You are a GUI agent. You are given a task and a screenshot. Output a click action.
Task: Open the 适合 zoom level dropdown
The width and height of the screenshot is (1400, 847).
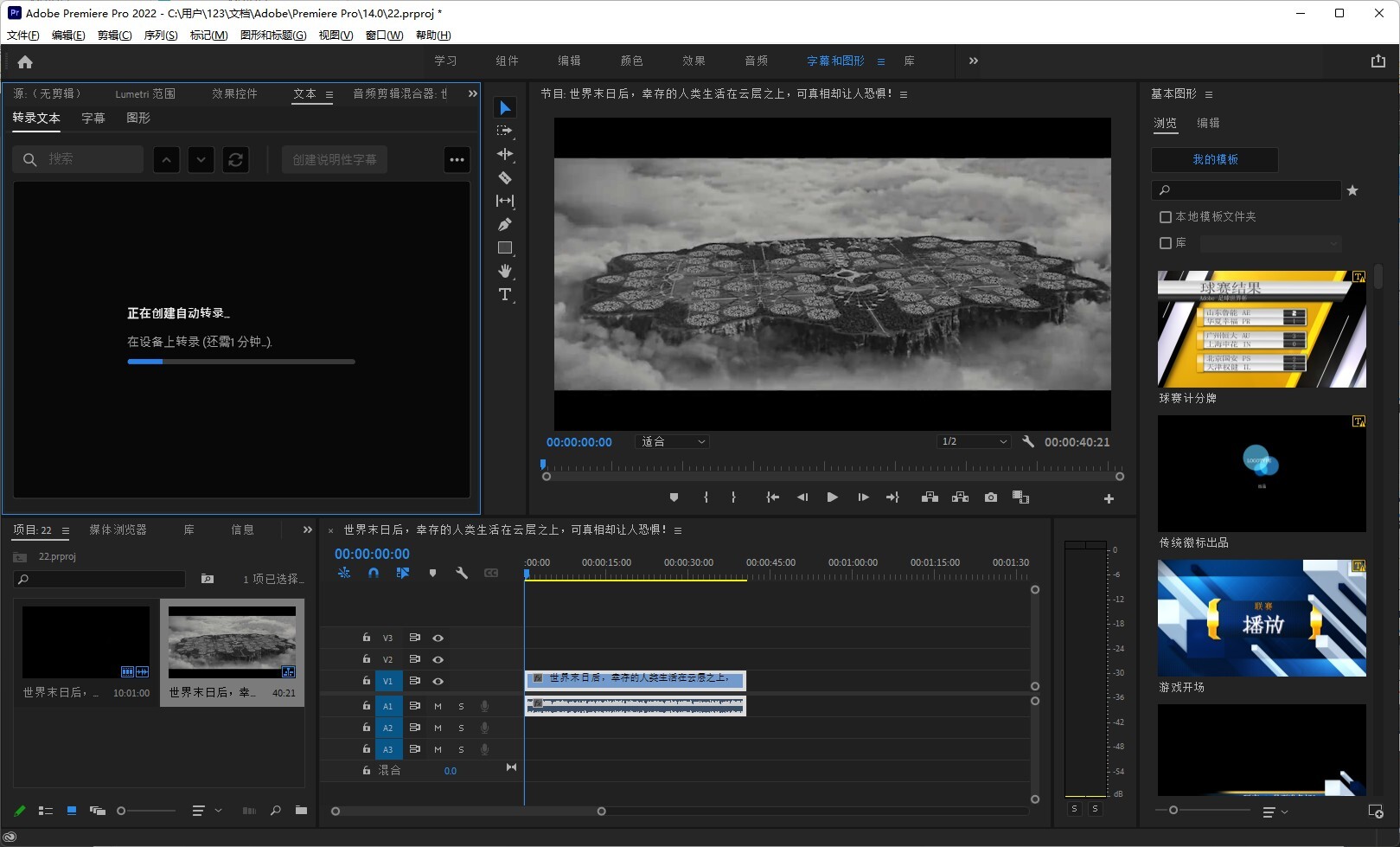click(673, 442)
